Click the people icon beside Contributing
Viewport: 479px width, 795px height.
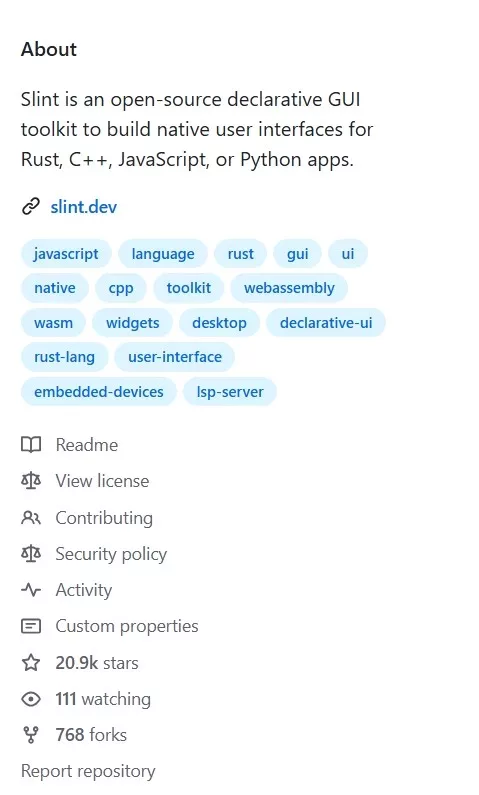pyautogui.click(x=31, y=518)
